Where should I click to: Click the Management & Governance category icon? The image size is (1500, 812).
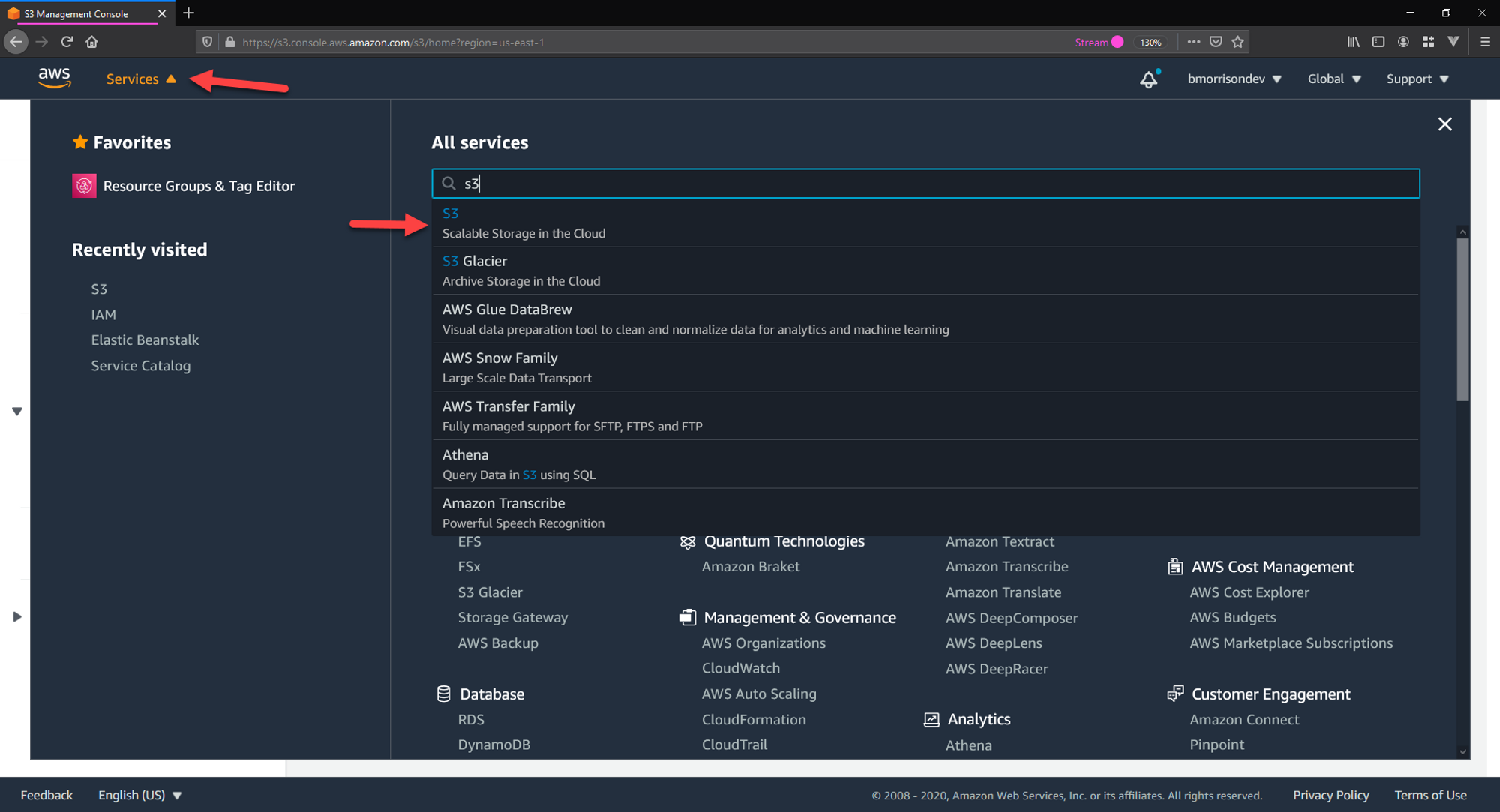click(x=687, y=617)
